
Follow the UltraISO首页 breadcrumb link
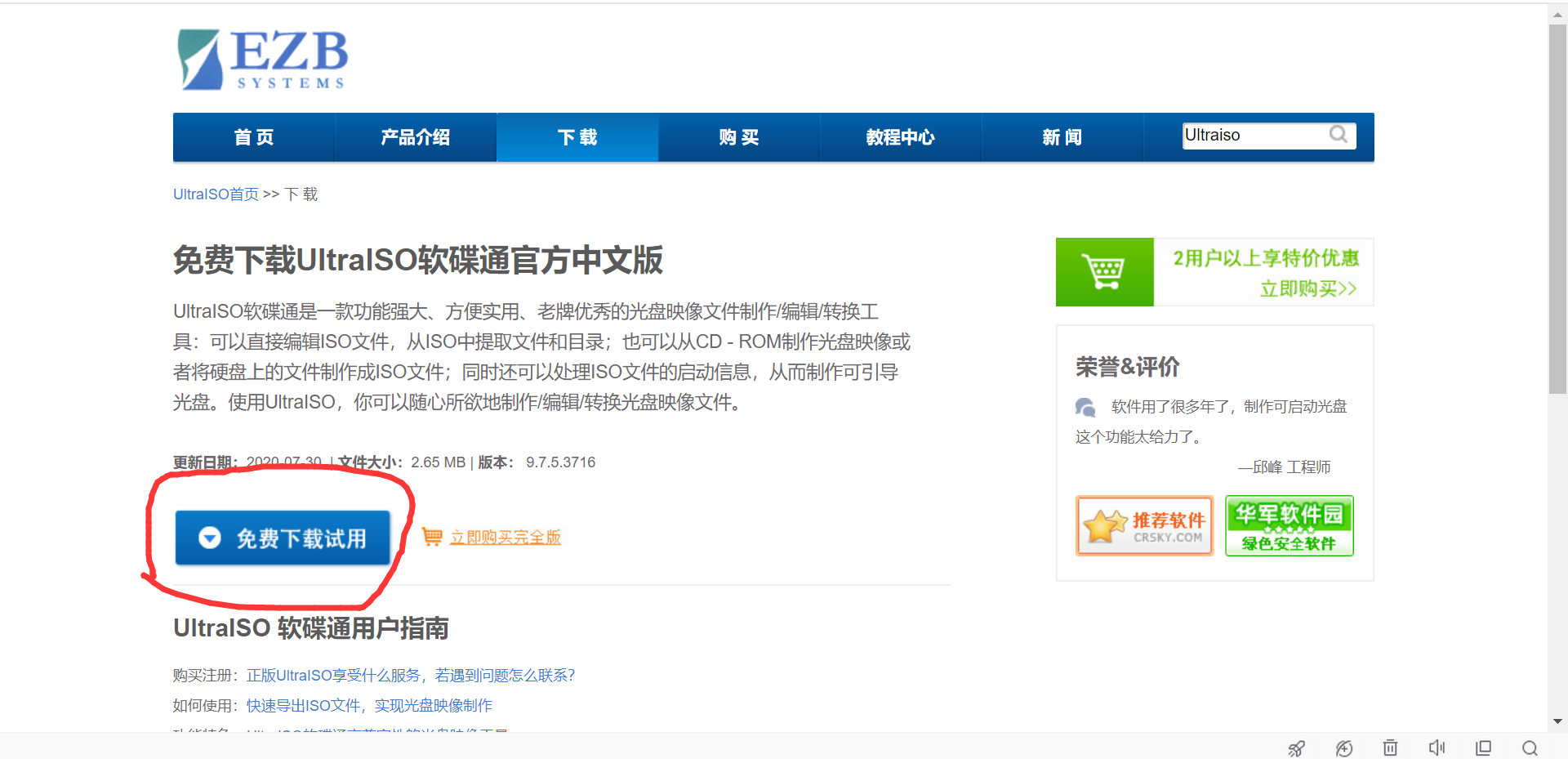coord(216,194)
